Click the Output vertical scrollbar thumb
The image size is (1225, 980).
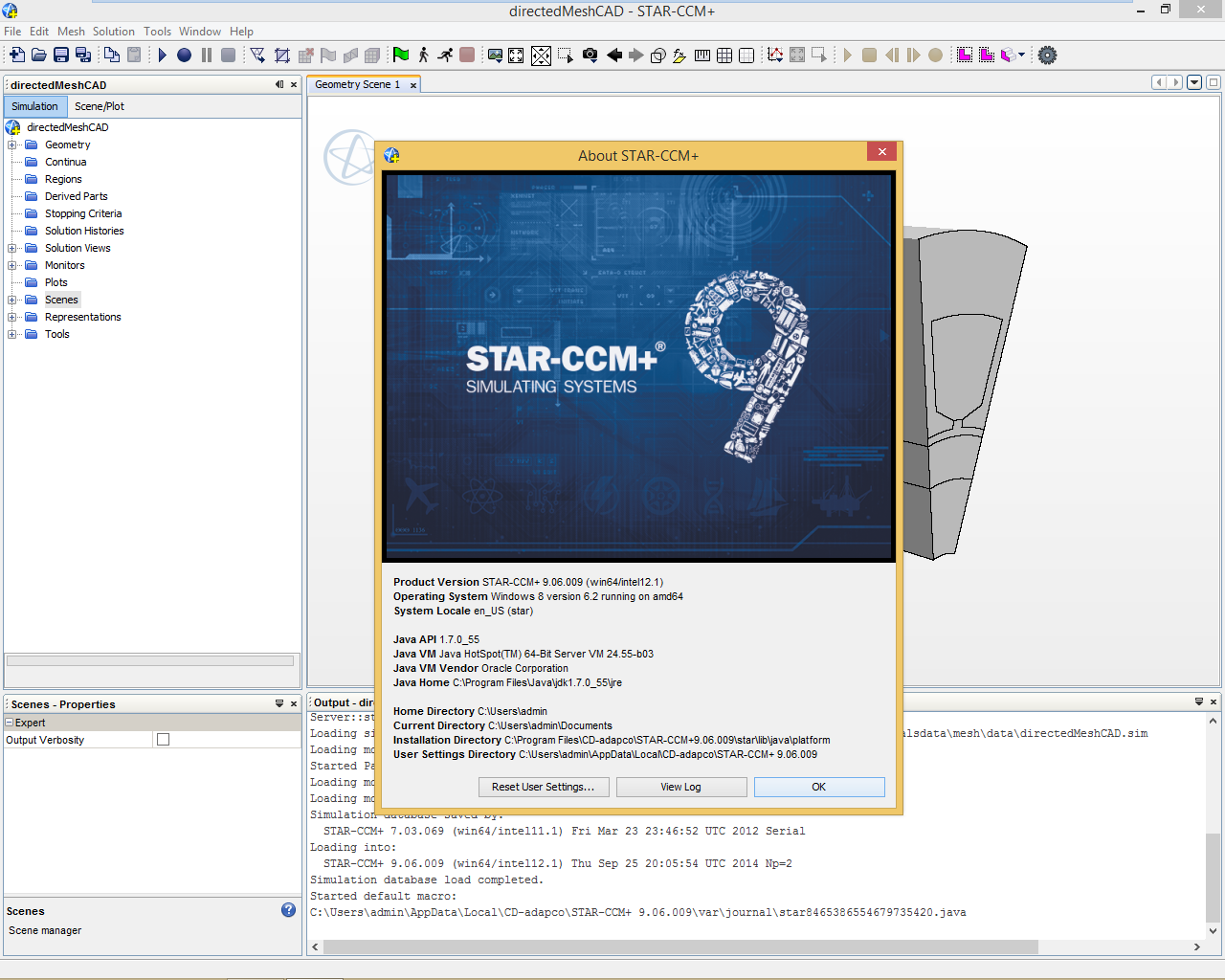tap(1213, 879)
